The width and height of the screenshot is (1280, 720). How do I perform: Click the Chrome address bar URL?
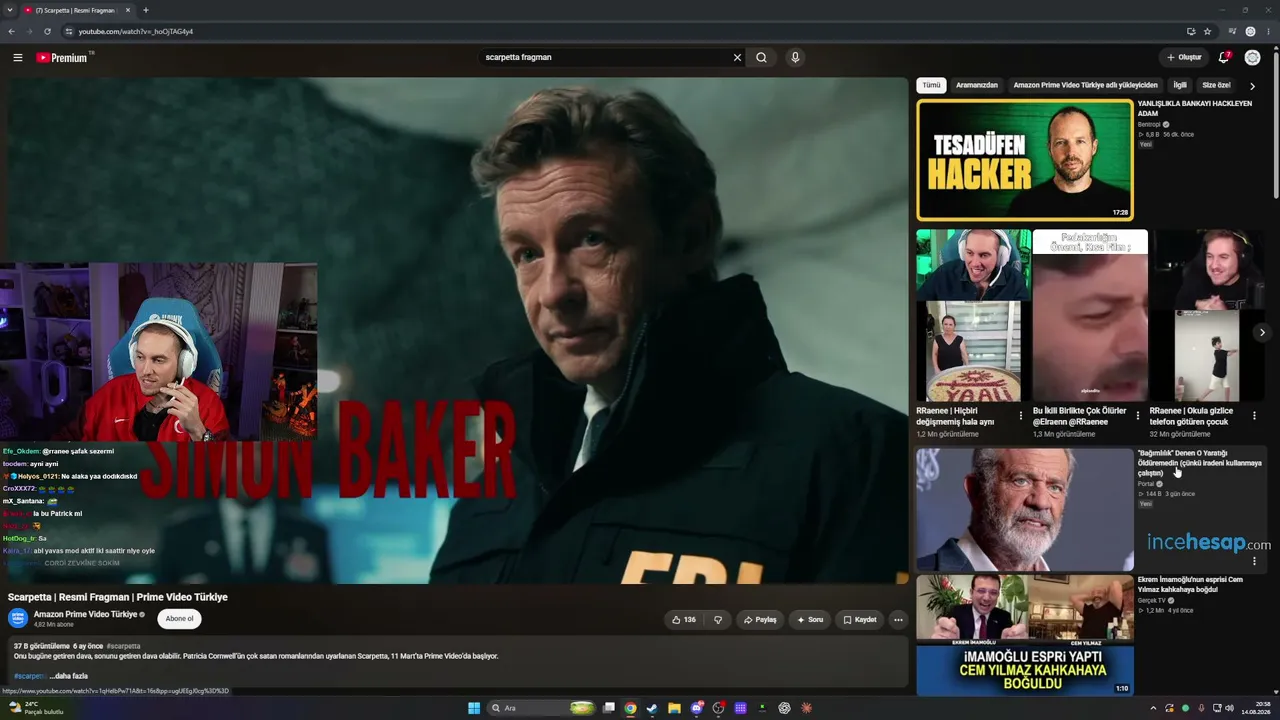coord(135,31)
